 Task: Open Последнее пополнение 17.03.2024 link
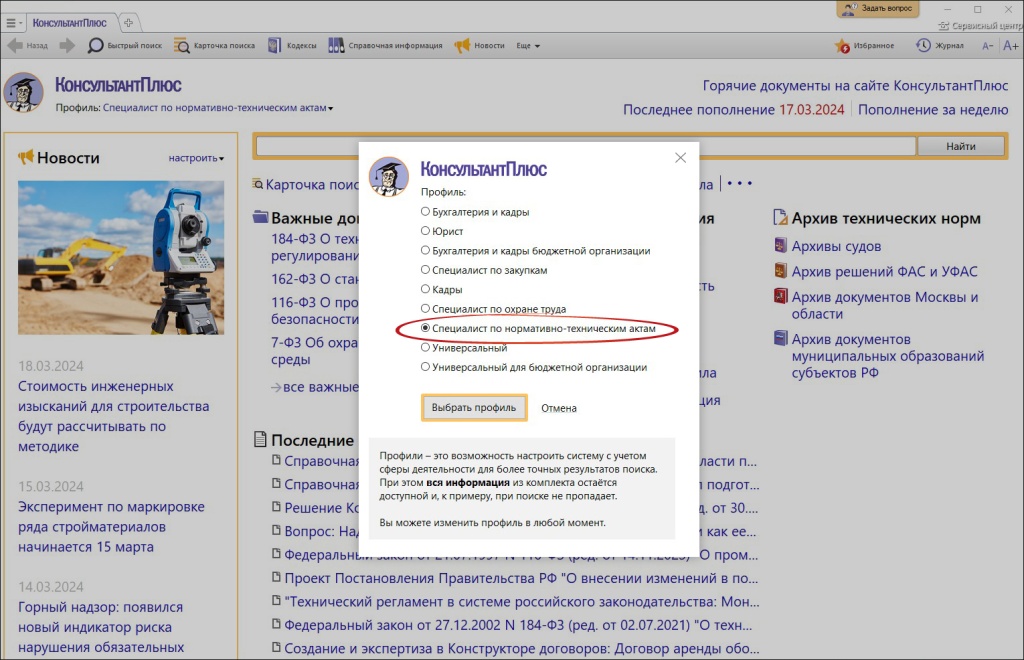click(x=733, y=110)
